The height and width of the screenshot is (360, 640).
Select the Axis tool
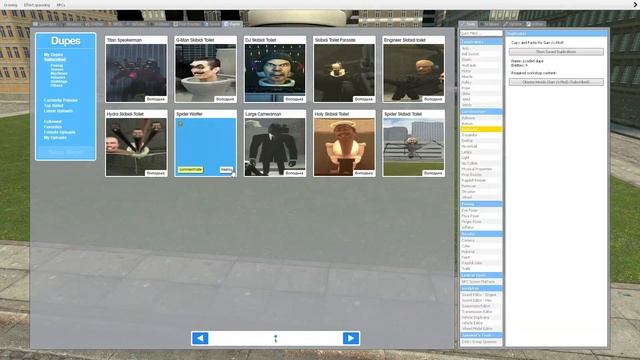(481, 48)
